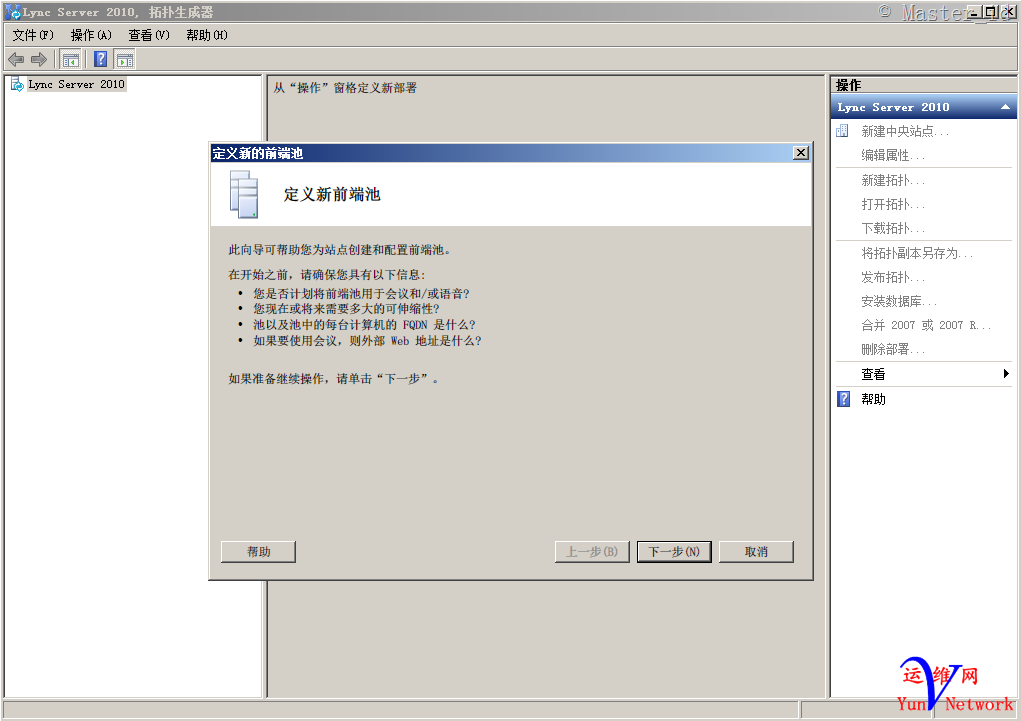This screenshot has height=721, width=1021.
Task: Click 新建中央站点... action
Action: [905, 132]
